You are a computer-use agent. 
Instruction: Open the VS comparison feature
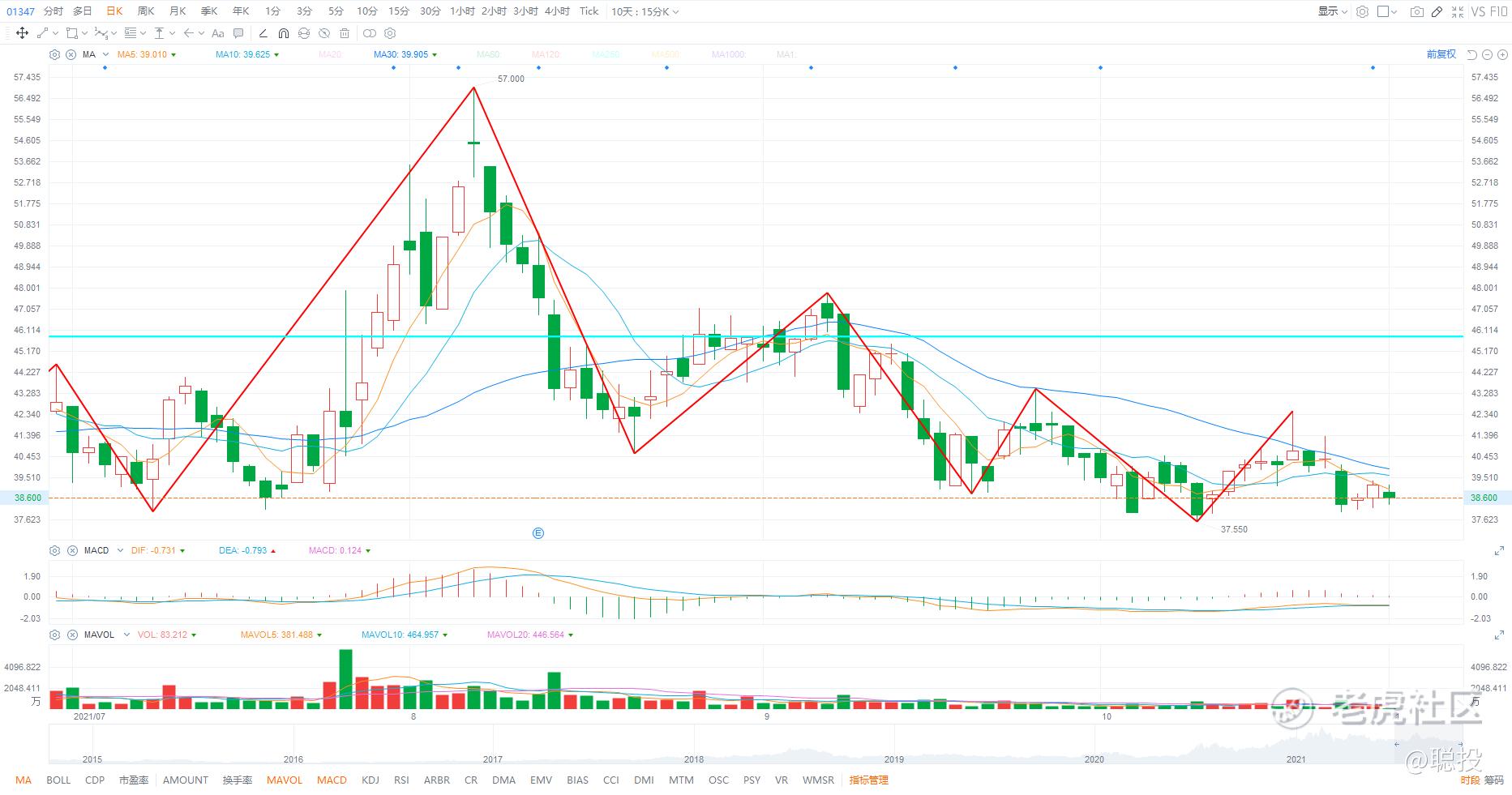(1479, 11)
